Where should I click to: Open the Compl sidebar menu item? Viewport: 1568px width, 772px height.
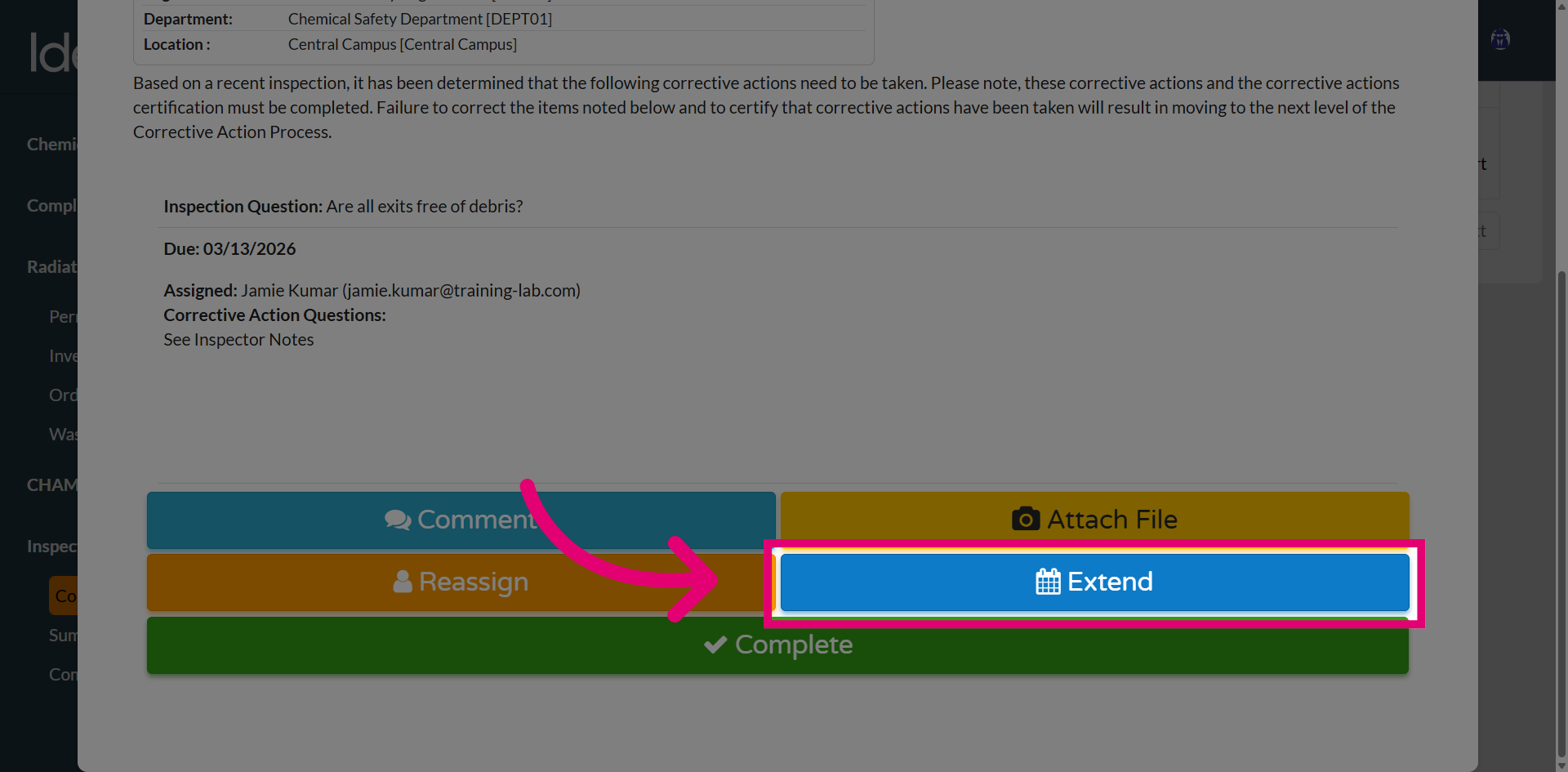coord(52,206)
